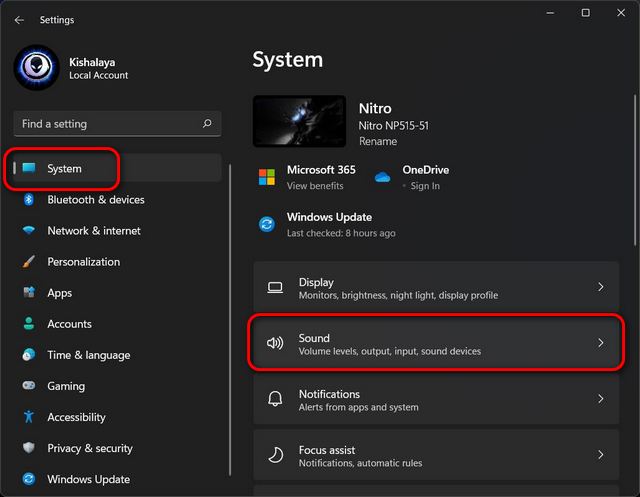This screenshot has height=497, width=640.
Task: Select System in the sidebar
Action: pyautogui.click(x=65, y=169)
